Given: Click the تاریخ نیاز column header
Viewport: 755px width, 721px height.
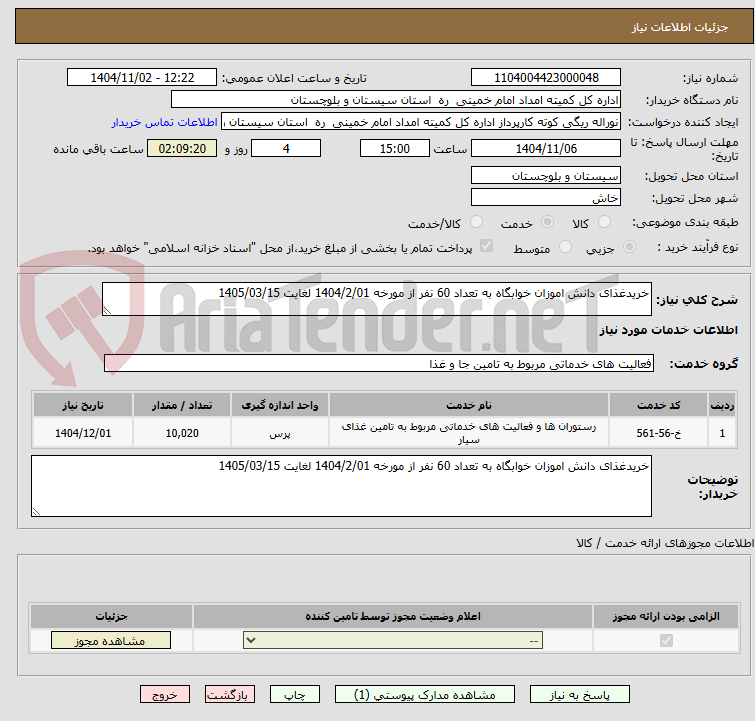Looking at the screenshot, I should tap(83, 406).
